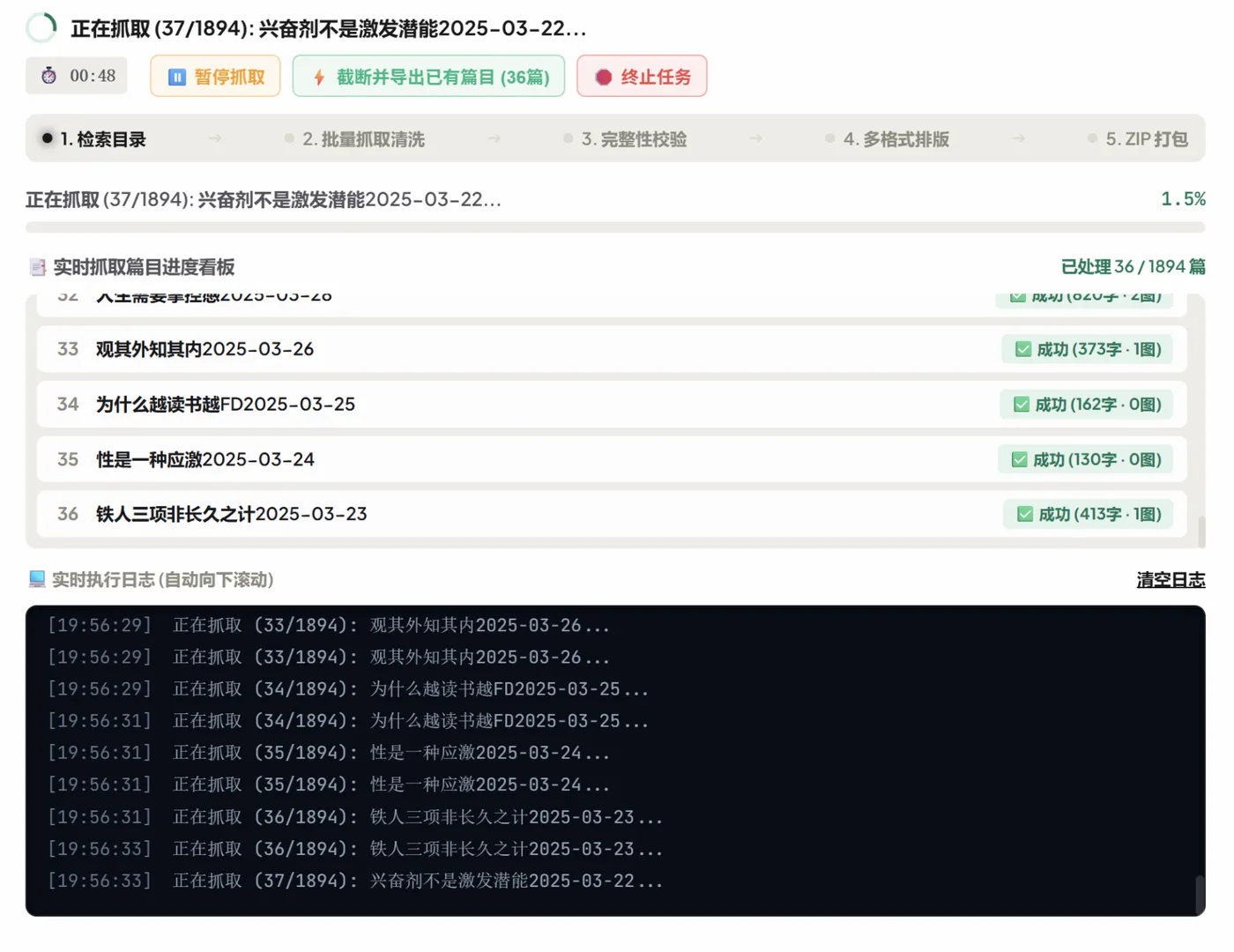Viewport: 1234px width, 952px height.
Task: Click the pause icon in 暂停抓取
Action: pos(177,77)
